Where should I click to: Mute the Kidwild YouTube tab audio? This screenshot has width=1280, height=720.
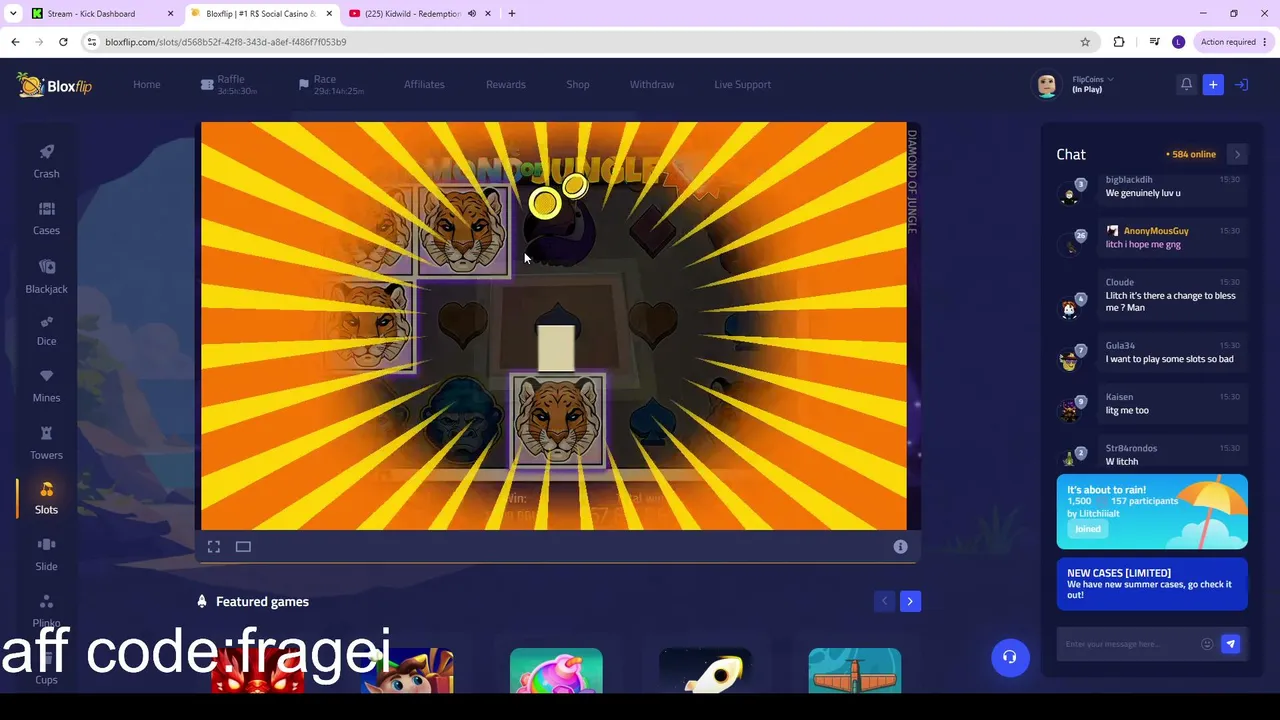(x=472, y=14)
